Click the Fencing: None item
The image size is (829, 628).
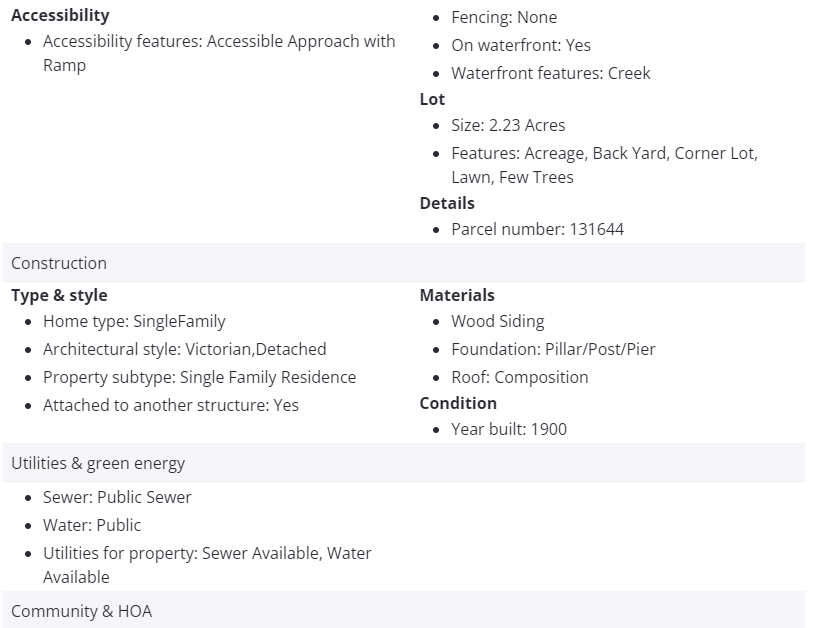[x=504, y=17]
